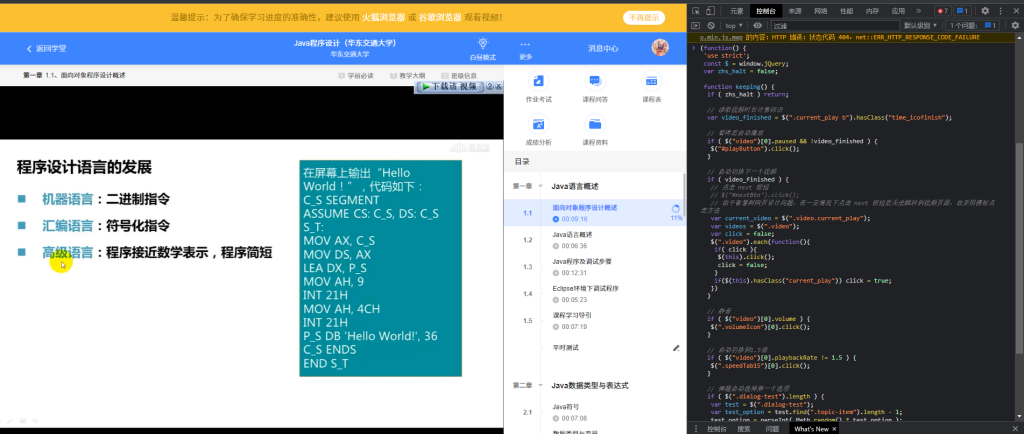
Task: Click the help question-mark icon on download bar
Action: (x=489, y=86)
